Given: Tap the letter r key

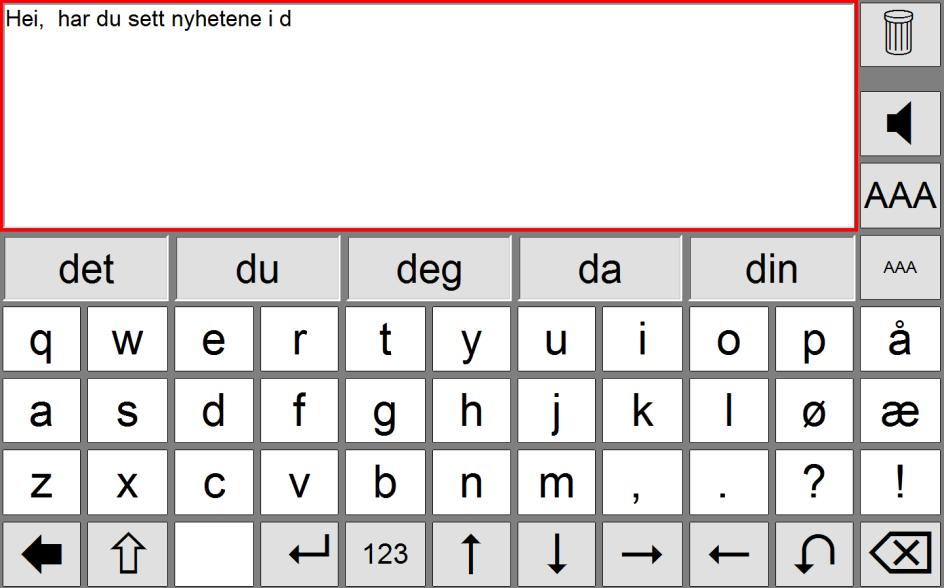Looking at the screenshot, I should point(299,339).
